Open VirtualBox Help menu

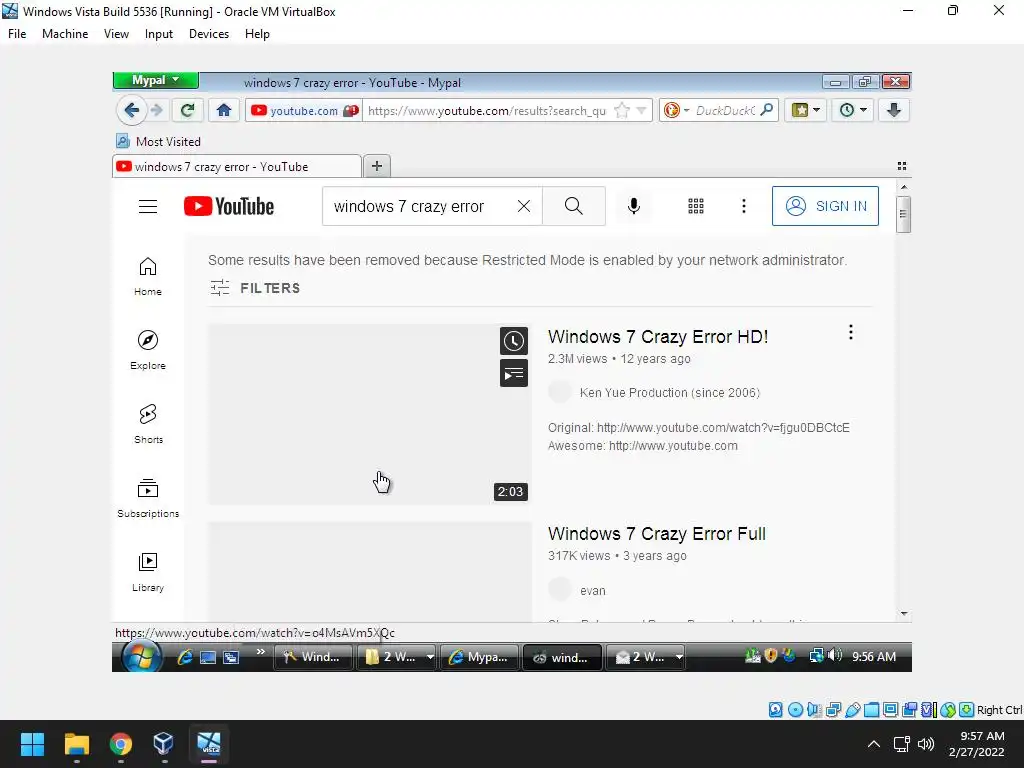(x=257, y=34)
